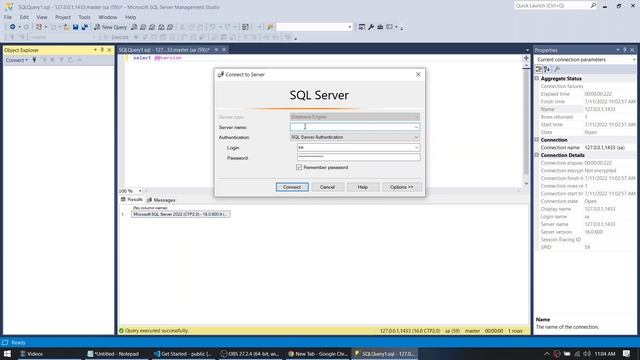The width and height of the screenshot is (640, 360).
Task: Open the Edit menu
Action: pyautogui.click(x=24, y=17)
